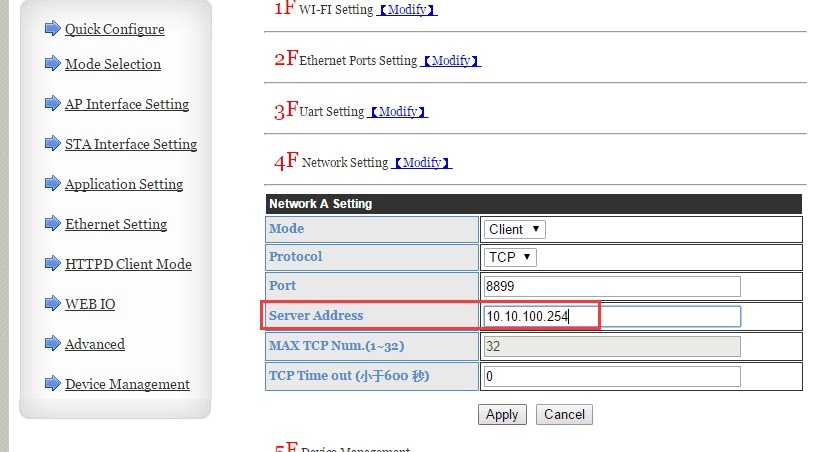The height and width of the screenshot is (452, 825).
Task: Click the arrow icon beside Quick Configure
Action: point(53,28)
